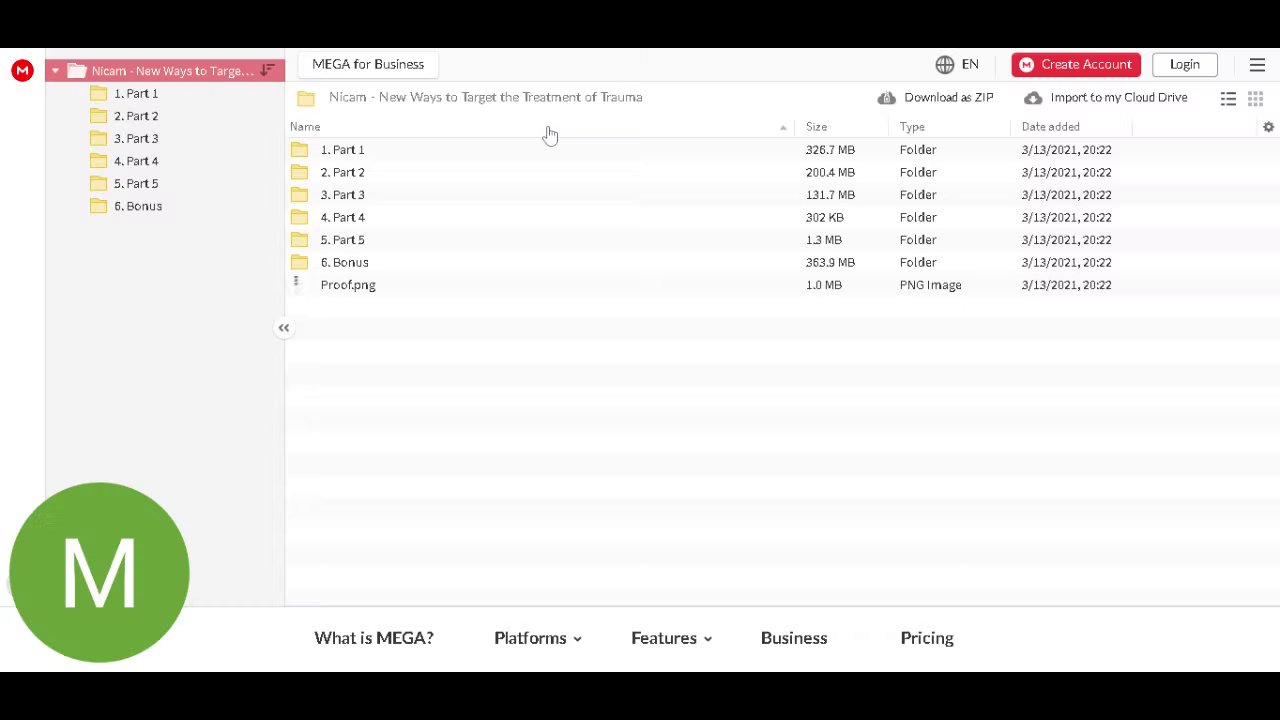Click the folder icon of 6. Bonus row
The width and height of the screenshot is (1280, 720).
click(x=299, y=262)
